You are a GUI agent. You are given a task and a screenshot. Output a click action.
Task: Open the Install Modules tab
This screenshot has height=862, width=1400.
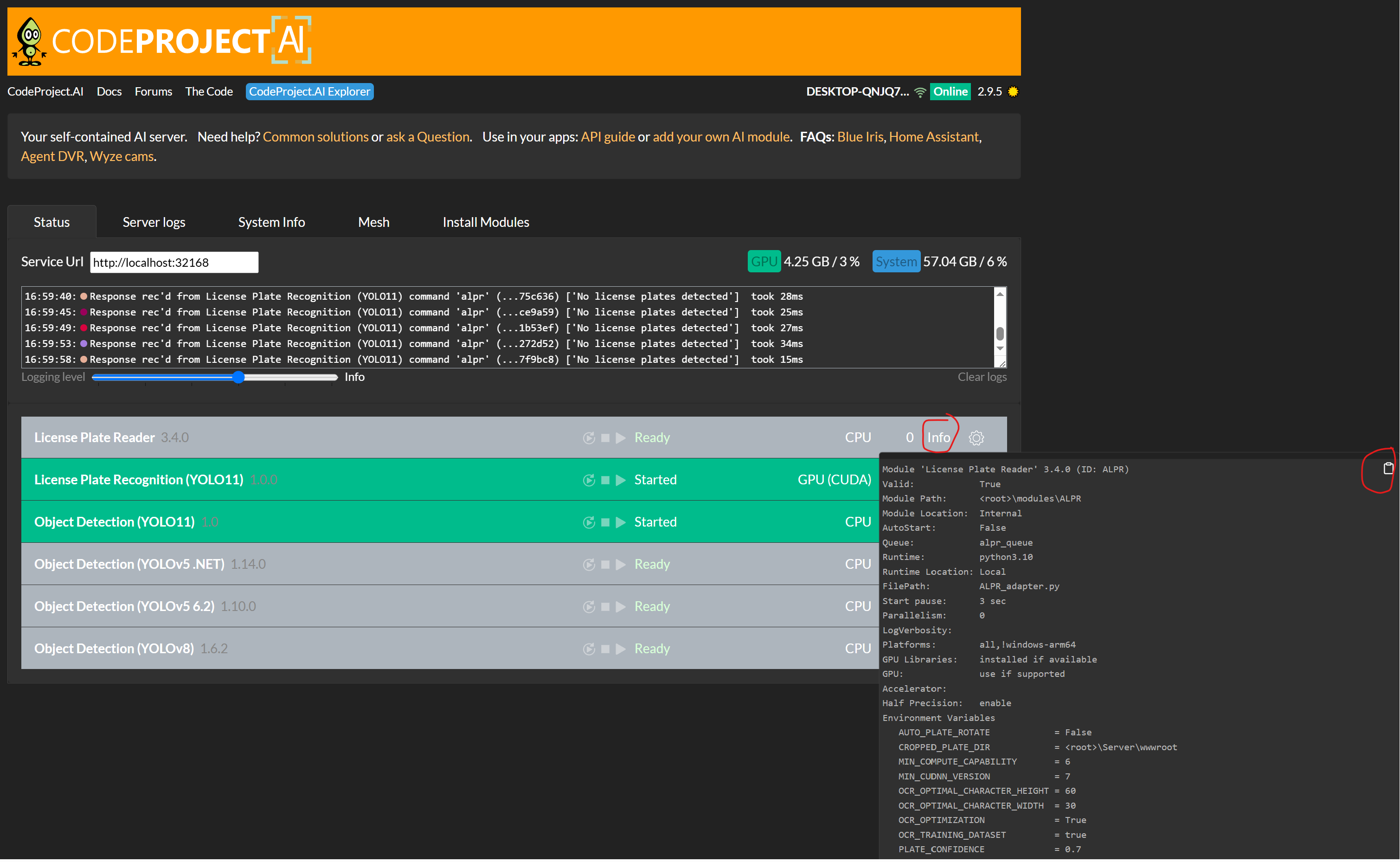pyautogui.click(x=486, y=222)
